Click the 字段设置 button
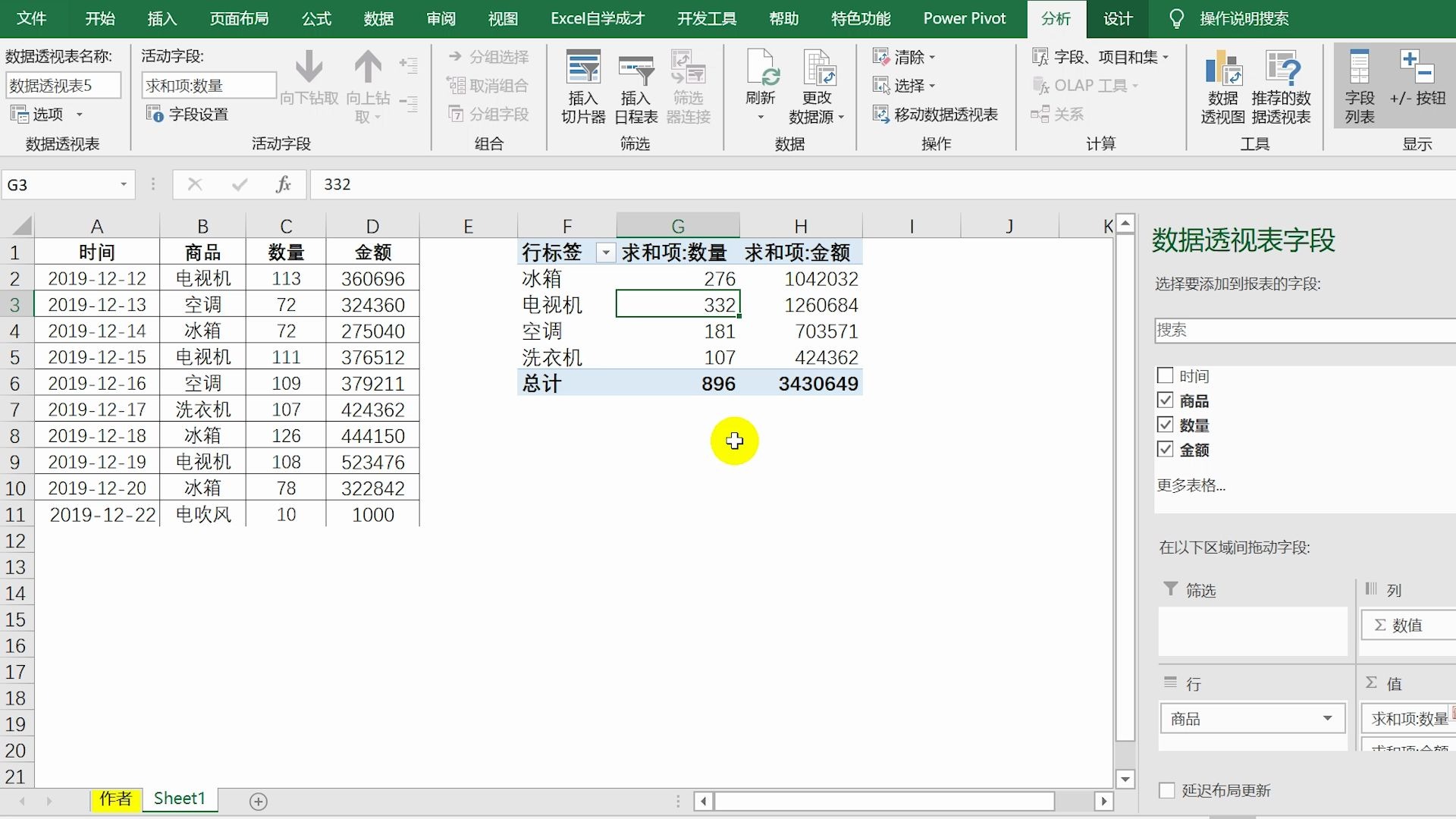Screen dimensions: 1456x819 [x=187, y=115]
